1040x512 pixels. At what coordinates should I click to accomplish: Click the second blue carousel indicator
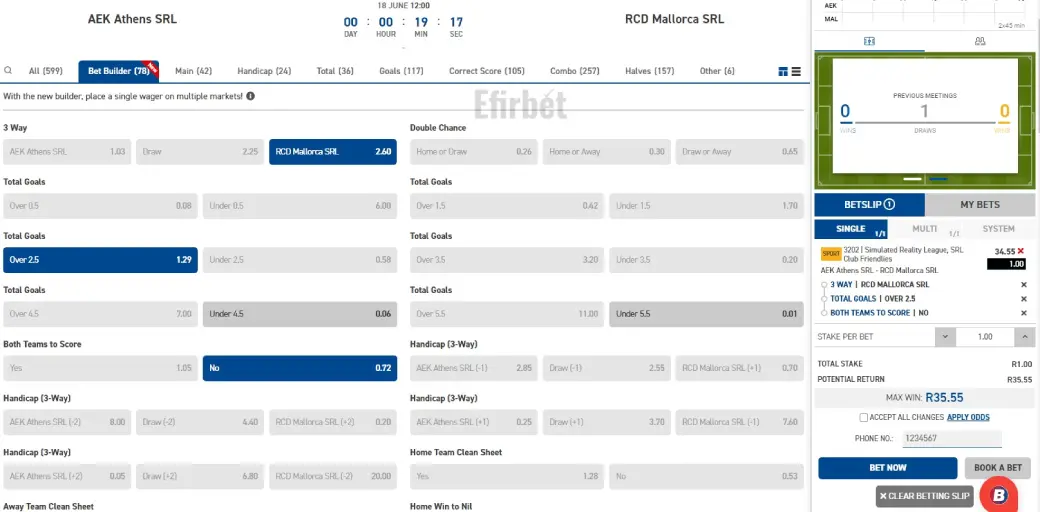tap(938, 179)
